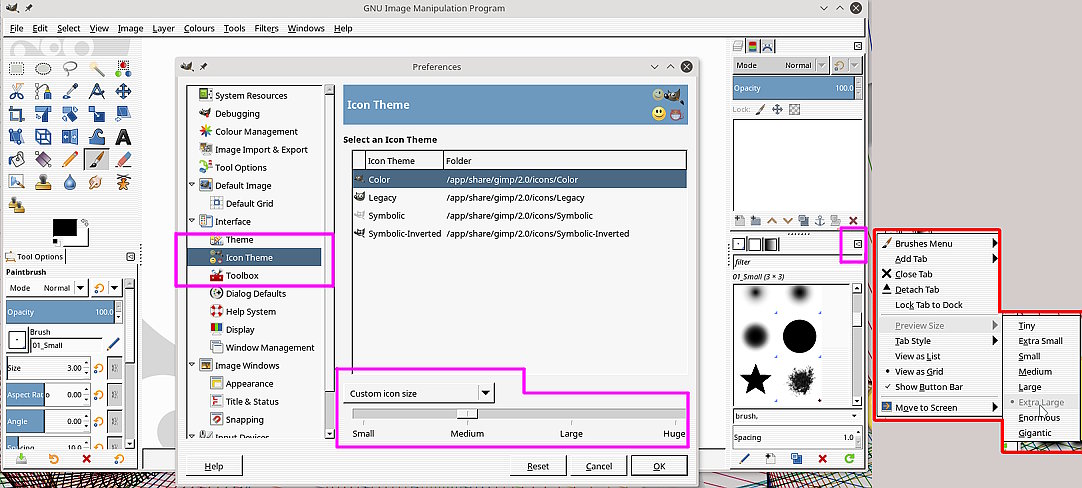Viewport: 1082px width, 488px height.
Task: Select the Move tool
Action: coord(124,91)
